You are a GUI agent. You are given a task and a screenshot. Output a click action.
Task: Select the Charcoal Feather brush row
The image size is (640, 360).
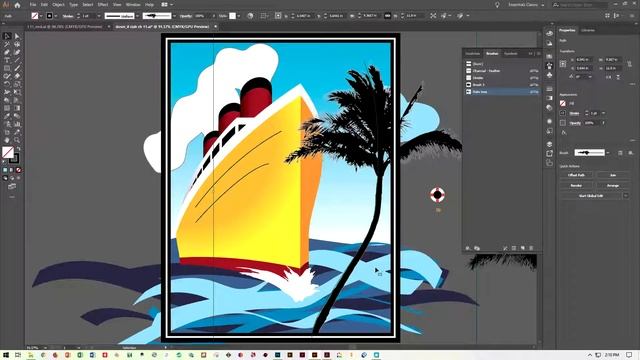point(502,71)
